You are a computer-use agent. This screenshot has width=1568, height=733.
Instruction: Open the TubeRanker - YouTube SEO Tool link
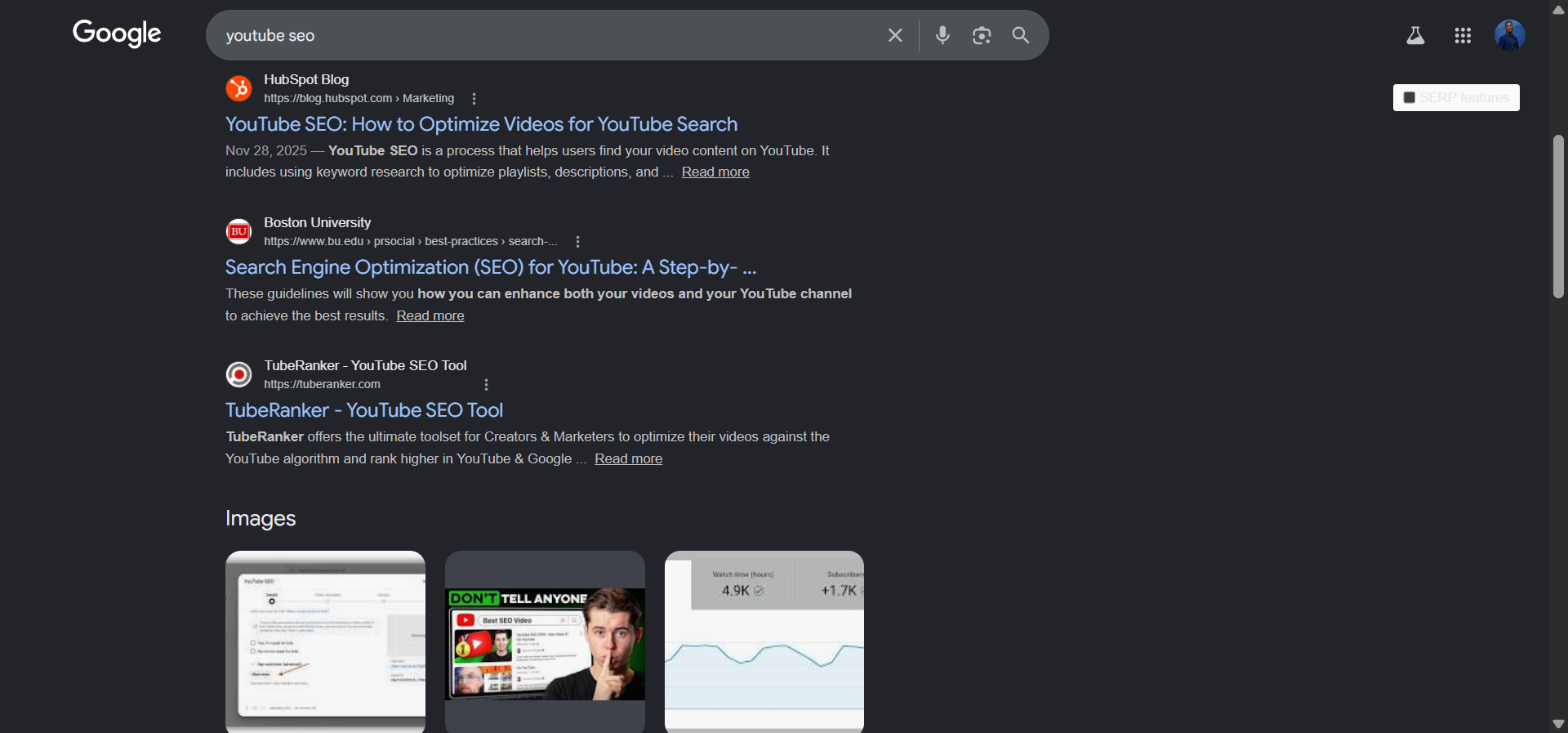(x=364, y=410)
